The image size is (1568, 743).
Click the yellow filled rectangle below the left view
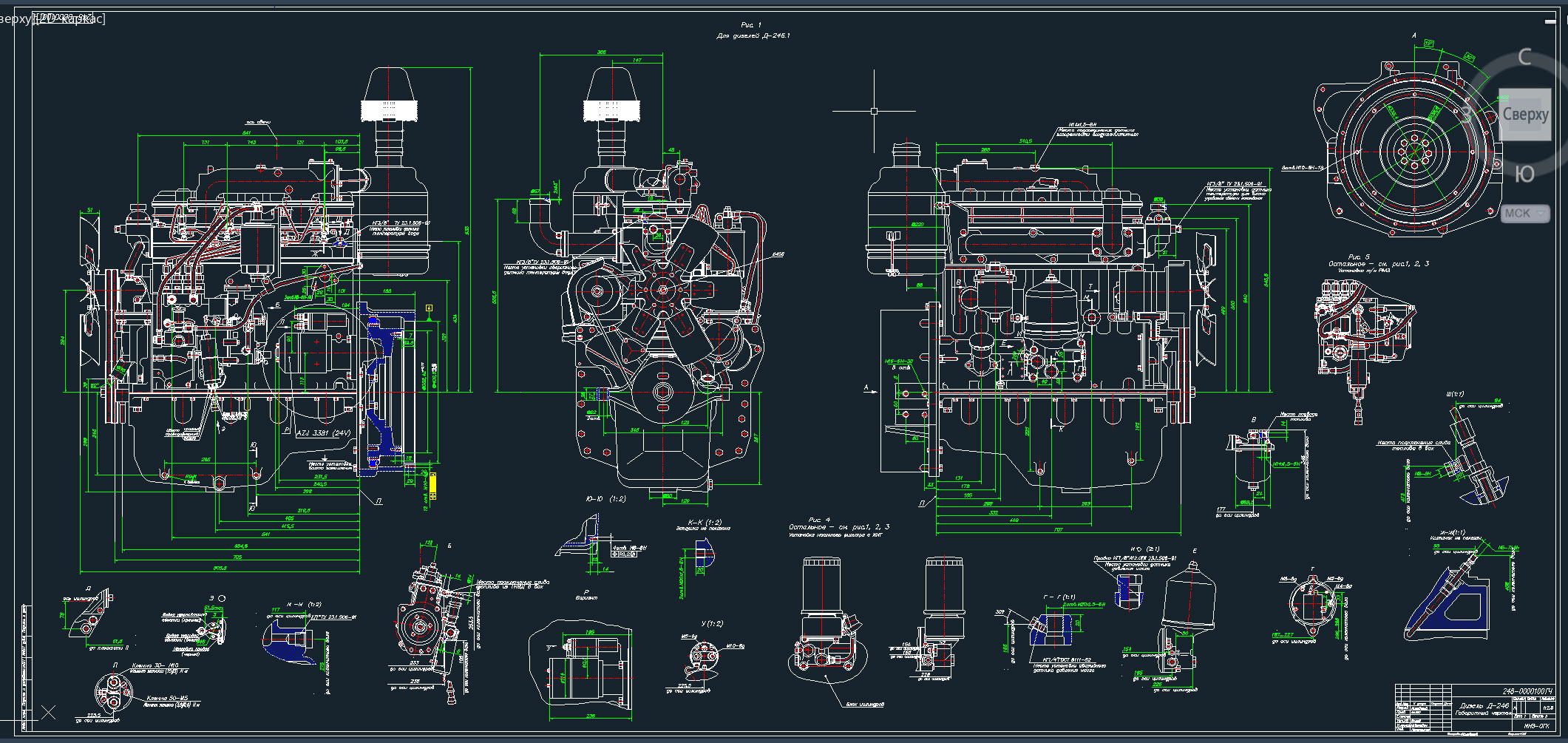(432, 483)
